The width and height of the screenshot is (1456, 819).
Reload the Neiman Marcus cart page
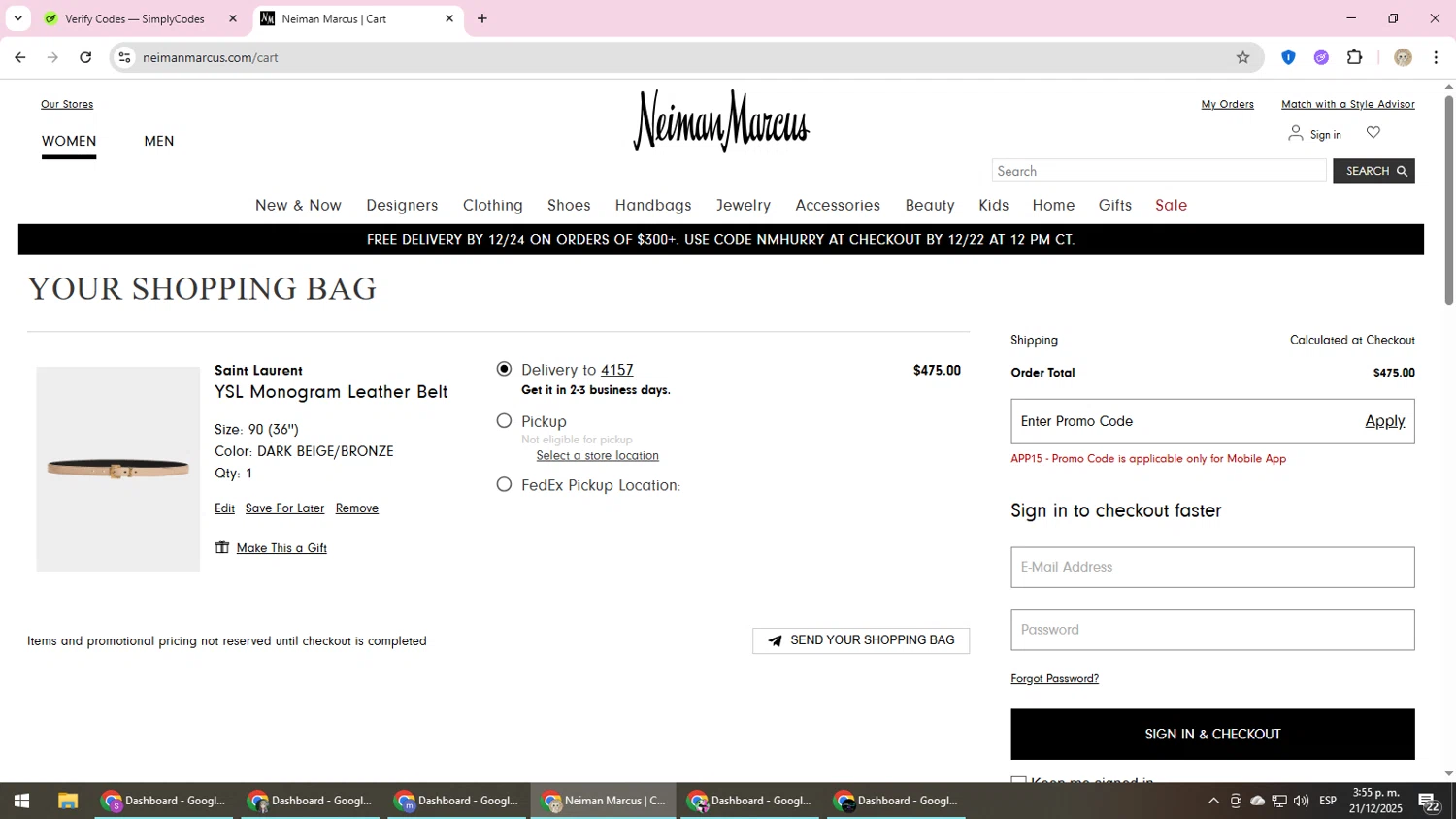(85, 57)
